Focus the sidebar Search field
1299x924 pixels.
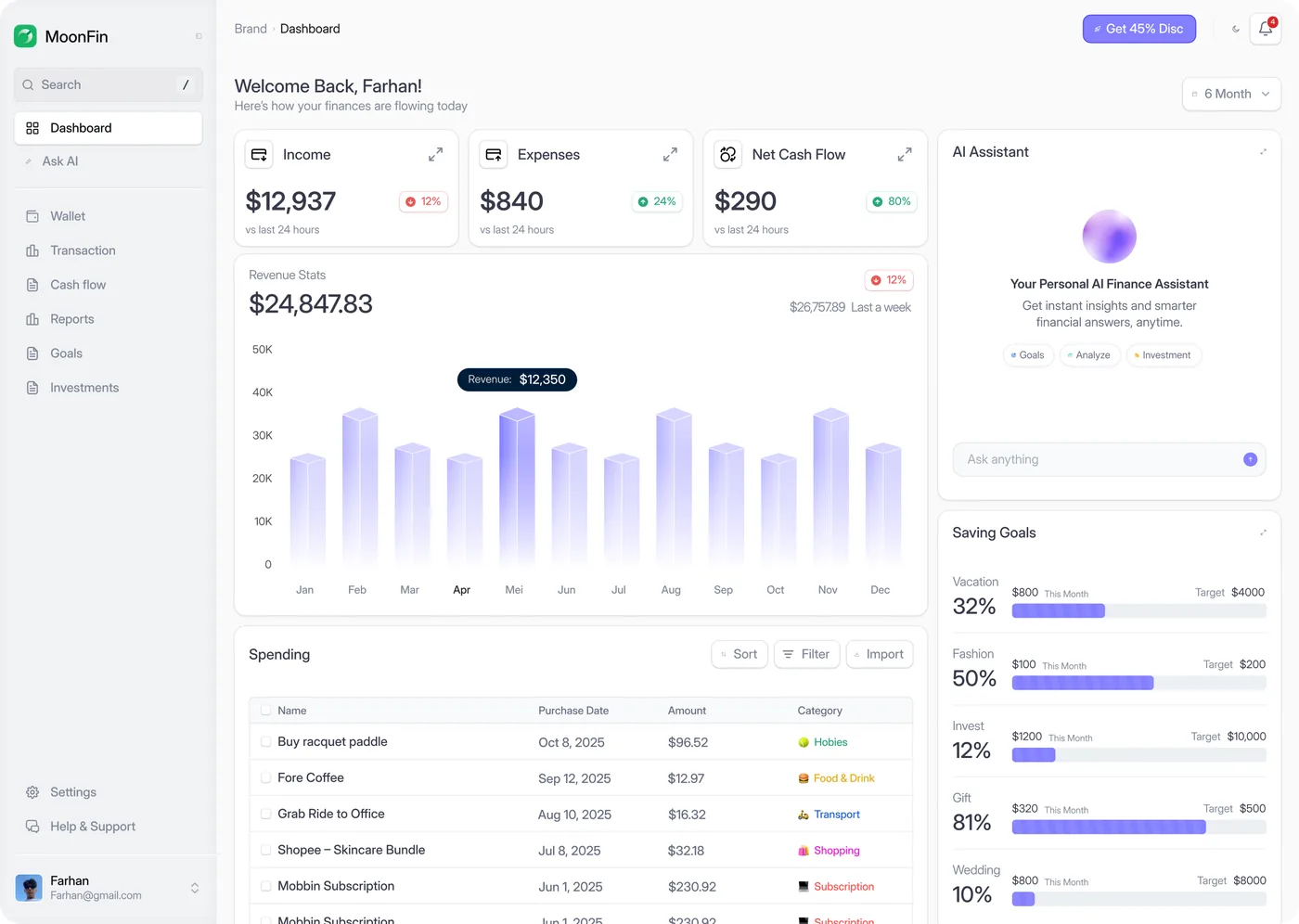(x=109, y=84)
